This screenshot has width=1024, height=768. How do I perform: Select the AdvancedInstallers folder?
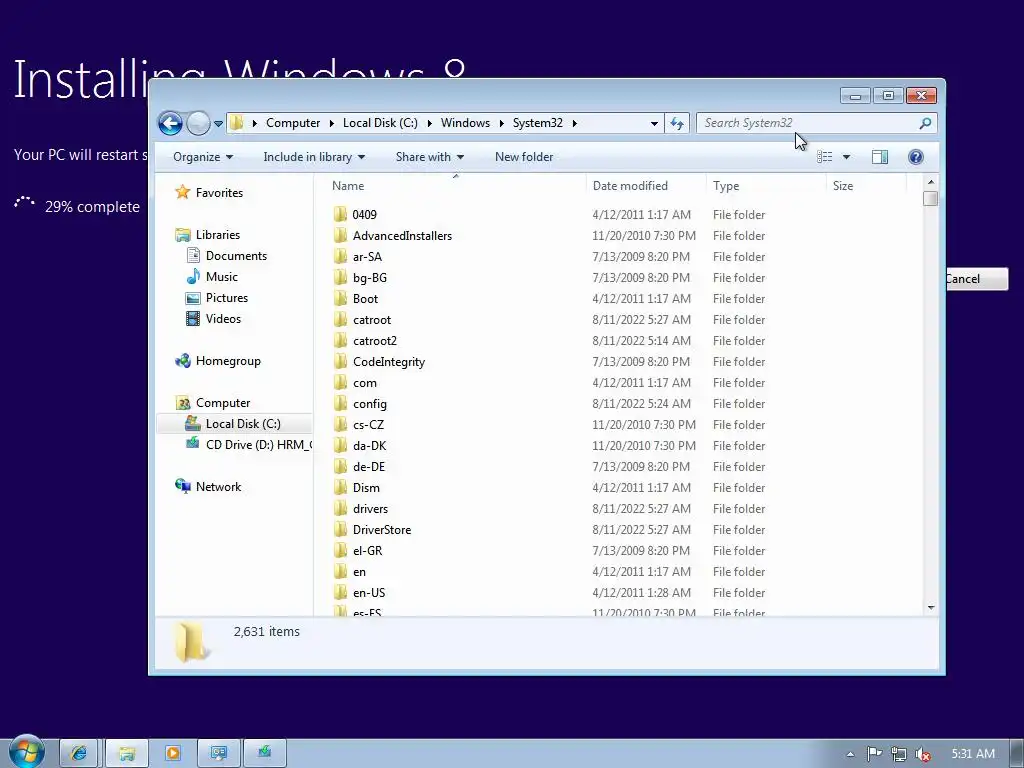coord(402,235)
